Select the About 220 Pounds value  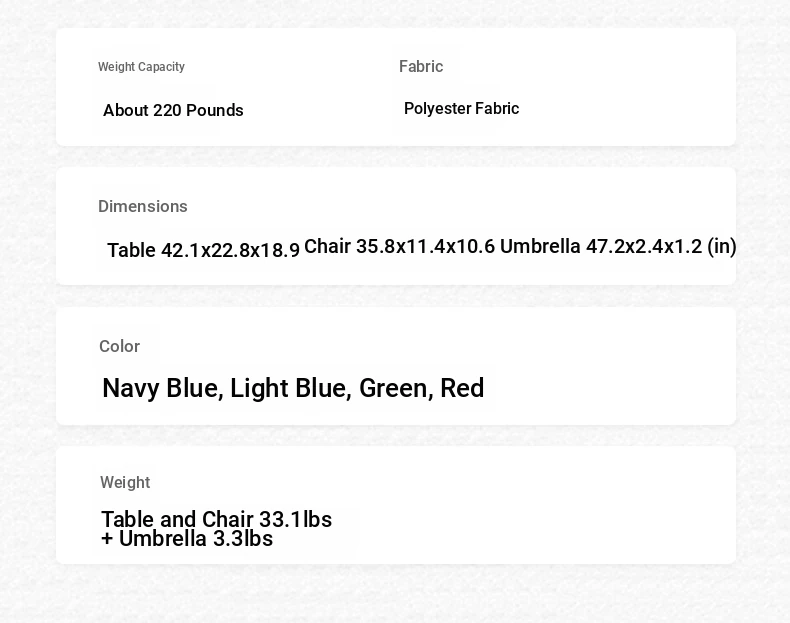[x=173, y=110]
